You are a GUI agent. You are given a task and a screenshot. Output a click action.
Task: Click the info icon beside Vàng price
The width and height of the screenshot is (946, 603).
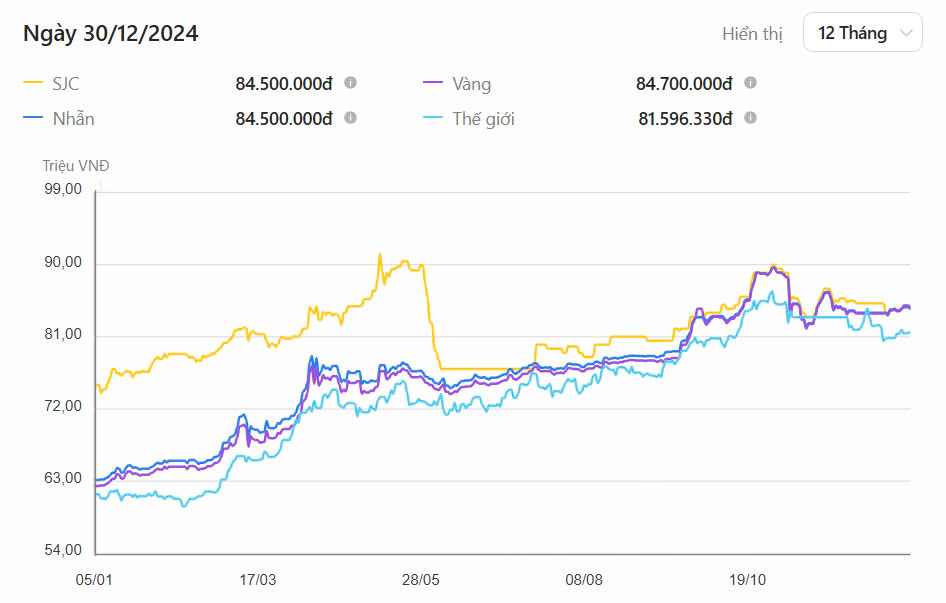point(750,84)
